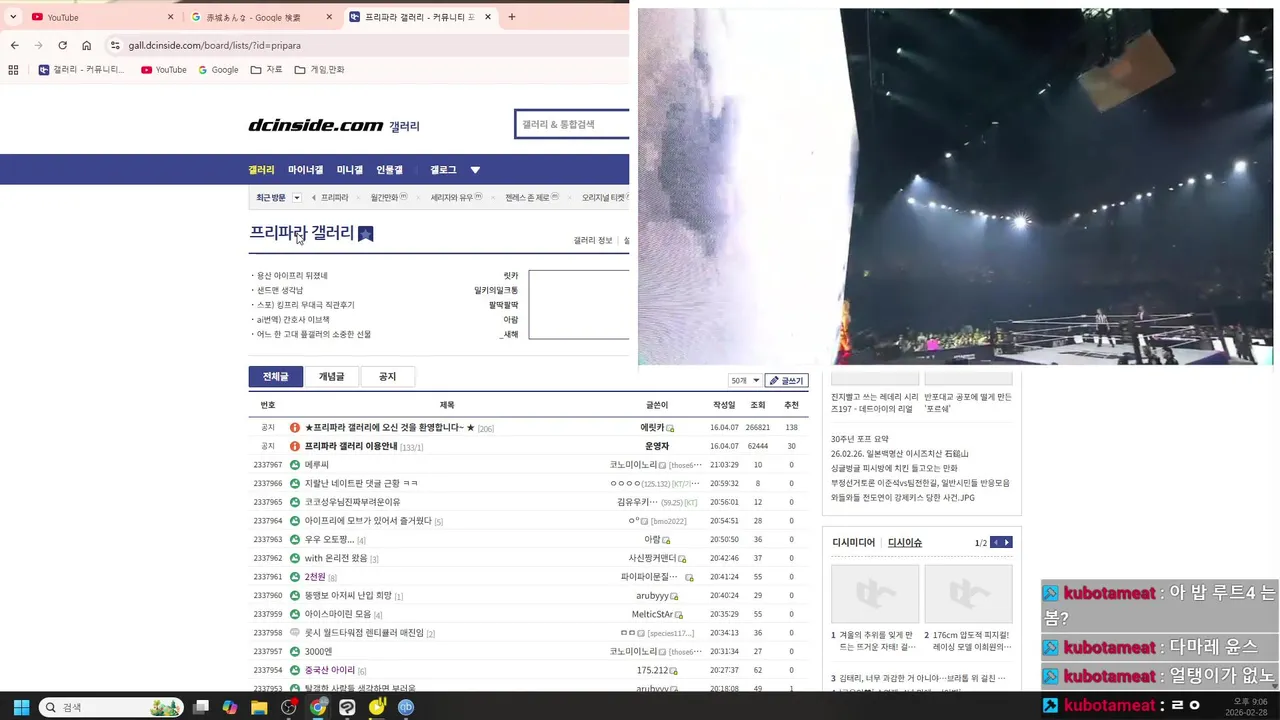Click the browser home icon
Viewport: 1280px width, 720px height.
[x=87, y=45]
